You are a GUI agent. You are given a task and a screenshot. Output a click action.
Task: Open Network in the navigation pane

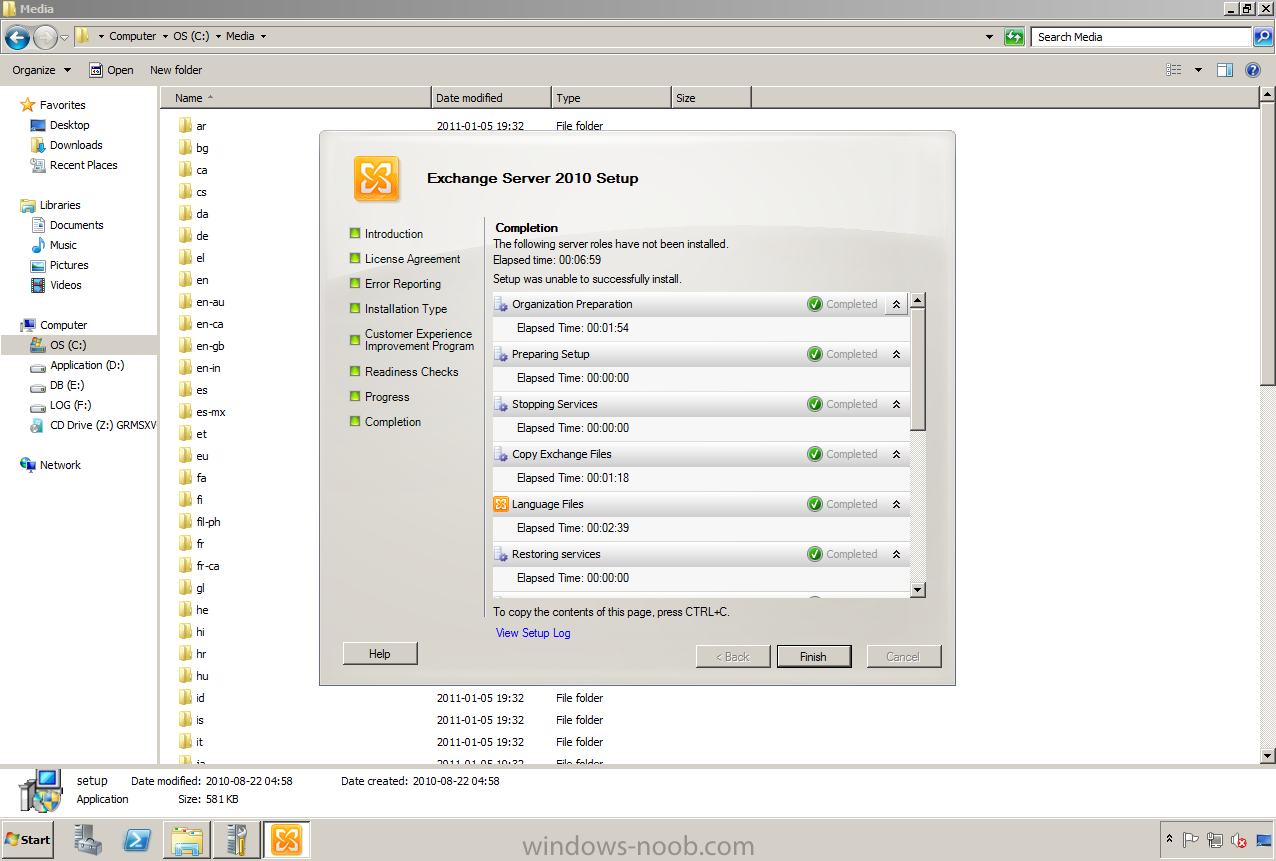[x=51, y=465]
